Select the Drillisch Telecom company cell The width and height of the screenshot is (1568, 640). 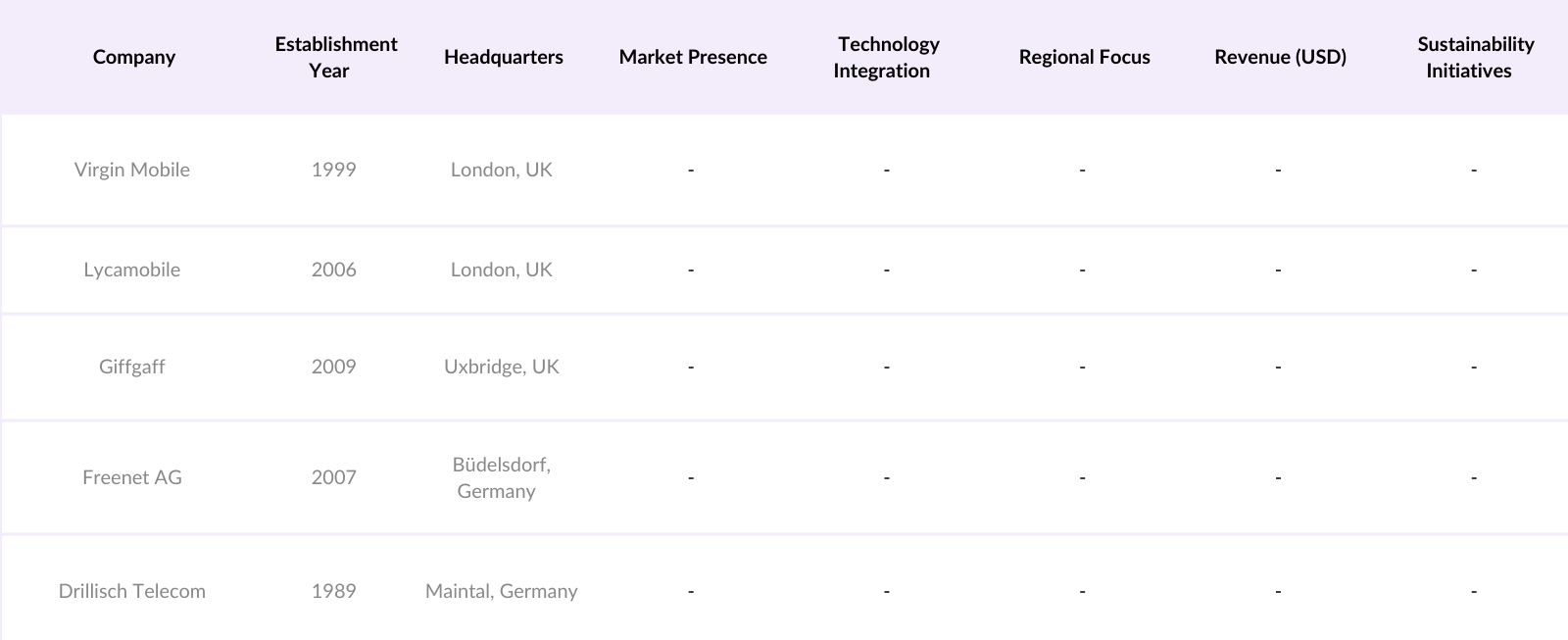[132, 591]
